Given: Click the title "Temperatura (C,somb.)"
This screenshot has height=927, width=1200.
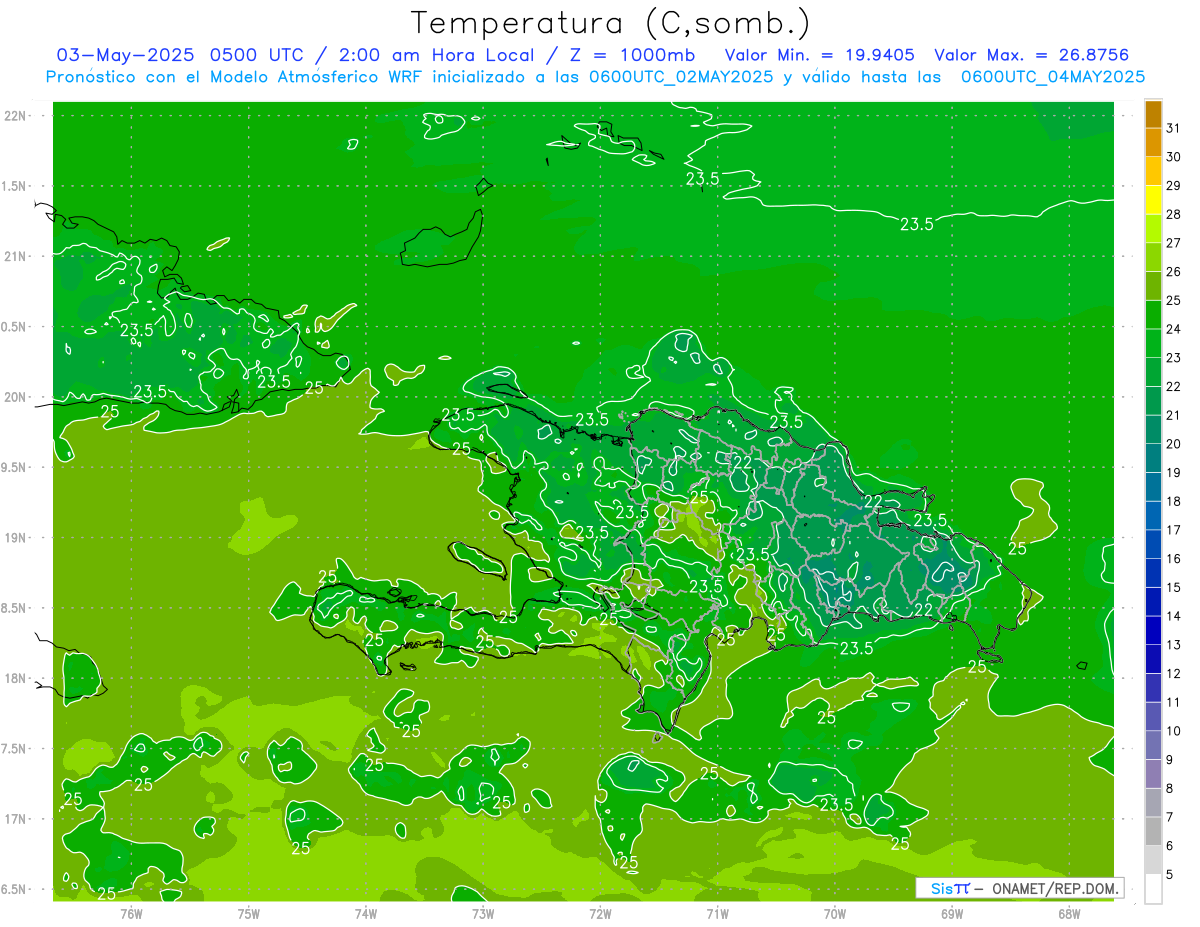Looking at the screenshot, I should point(610,23).
